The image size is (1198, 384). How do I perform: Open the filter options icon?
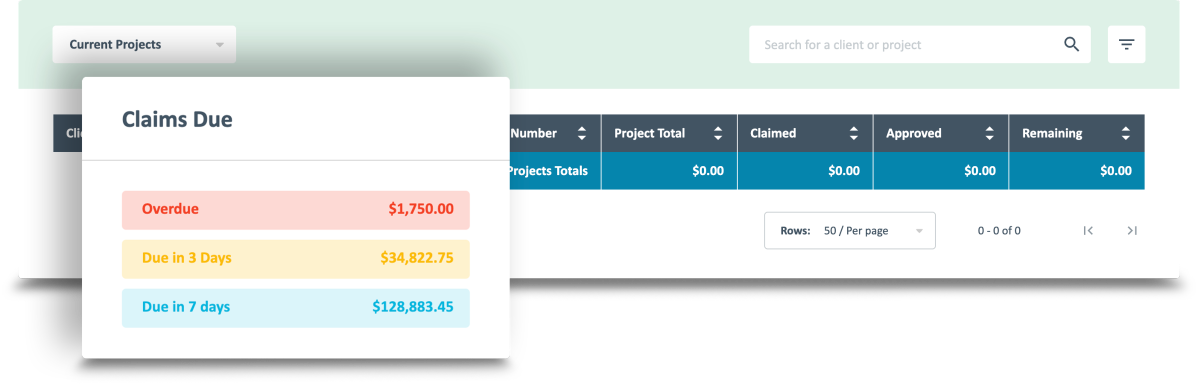pos(1126,44)
